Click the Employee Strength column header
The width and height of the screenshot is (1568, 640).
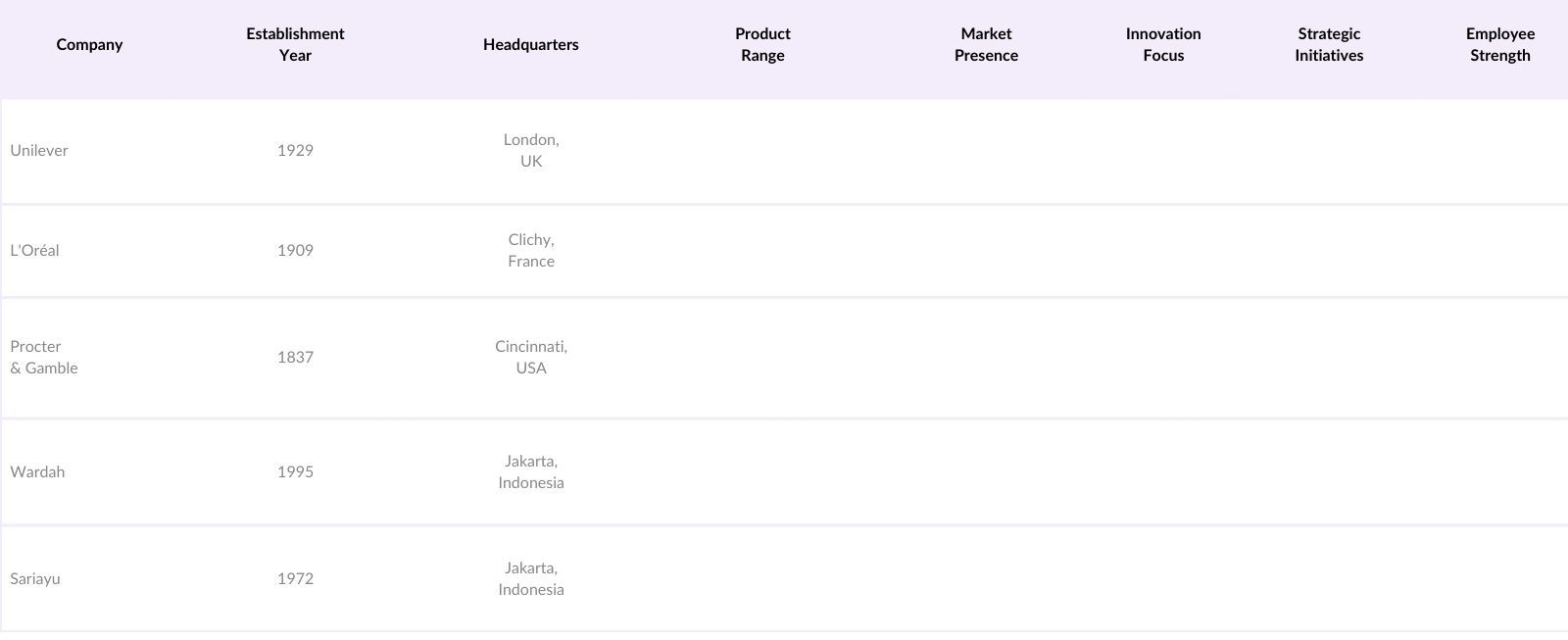point(1499,45)
